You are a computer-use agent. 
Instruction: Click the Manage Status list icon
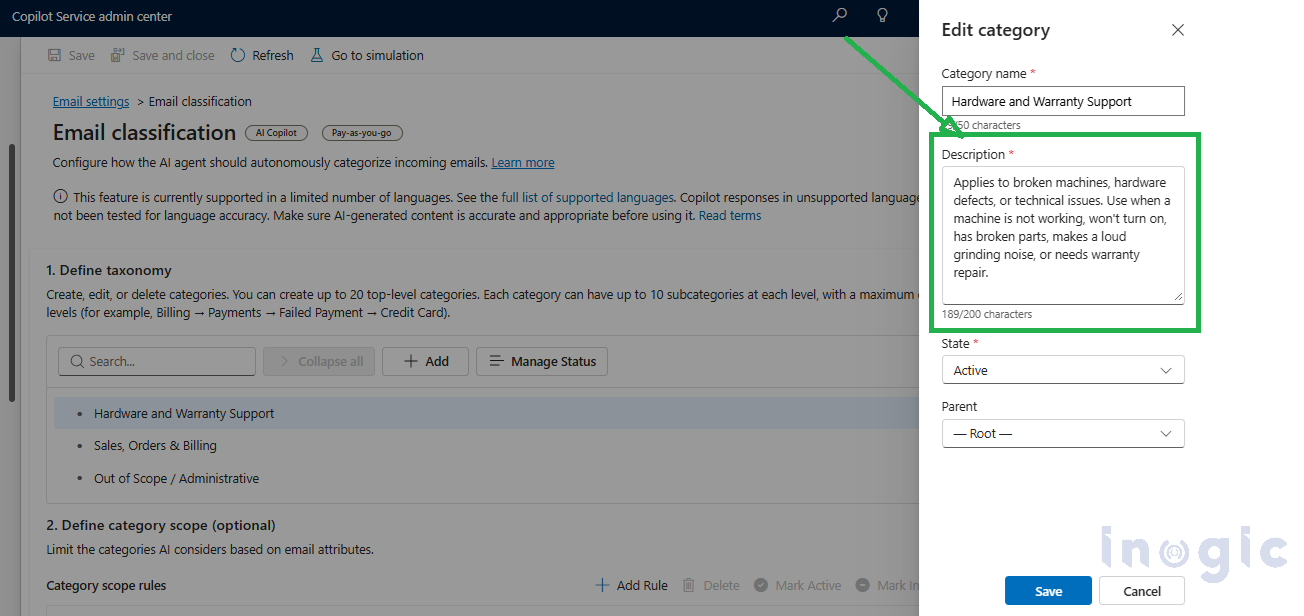coord(497,361)
